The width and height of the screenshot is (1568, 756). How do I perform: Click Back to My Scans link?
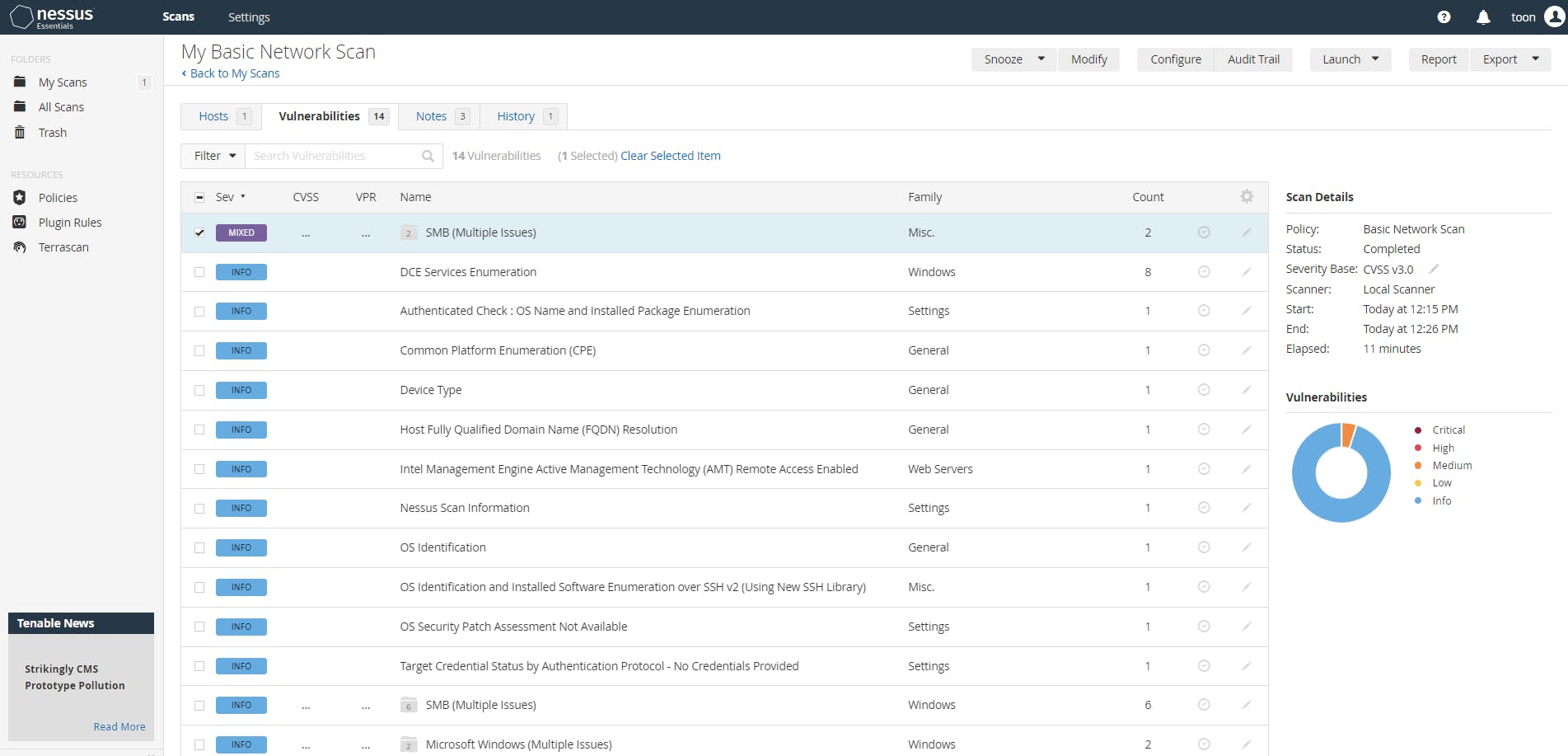click(x=234, y=73)
